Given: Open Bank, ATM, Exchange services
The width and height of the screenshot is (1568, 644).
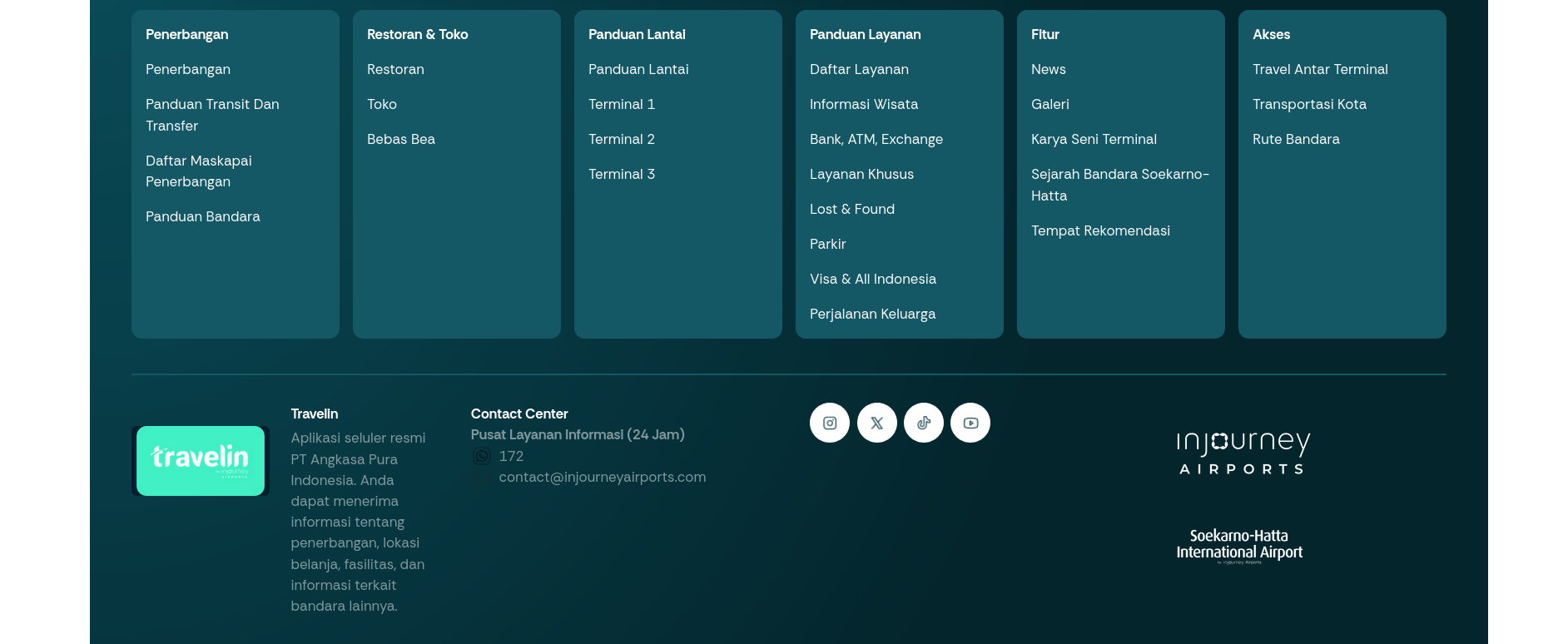Looking at the screenshot, I should click(x=876, y=140).
